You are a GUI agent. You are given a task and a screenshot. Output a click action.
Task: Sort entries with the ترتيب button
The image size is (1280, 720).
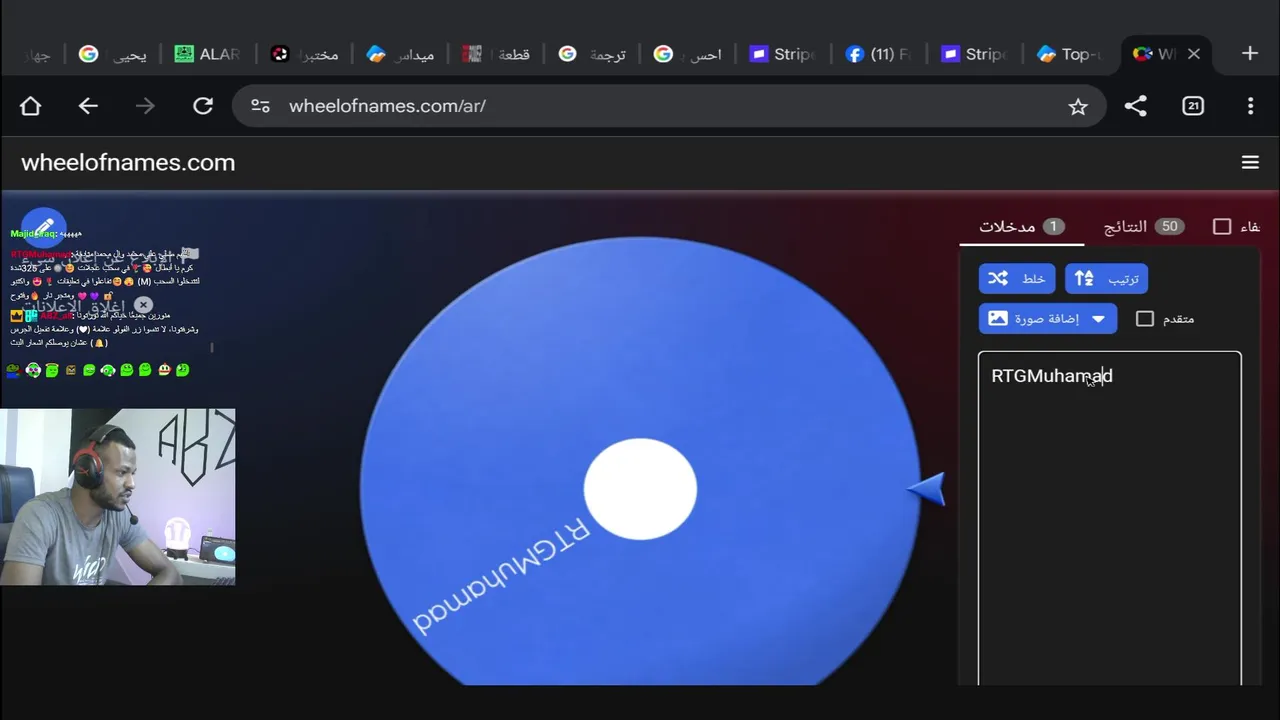pyautogui.click(x=1106, y=279)
